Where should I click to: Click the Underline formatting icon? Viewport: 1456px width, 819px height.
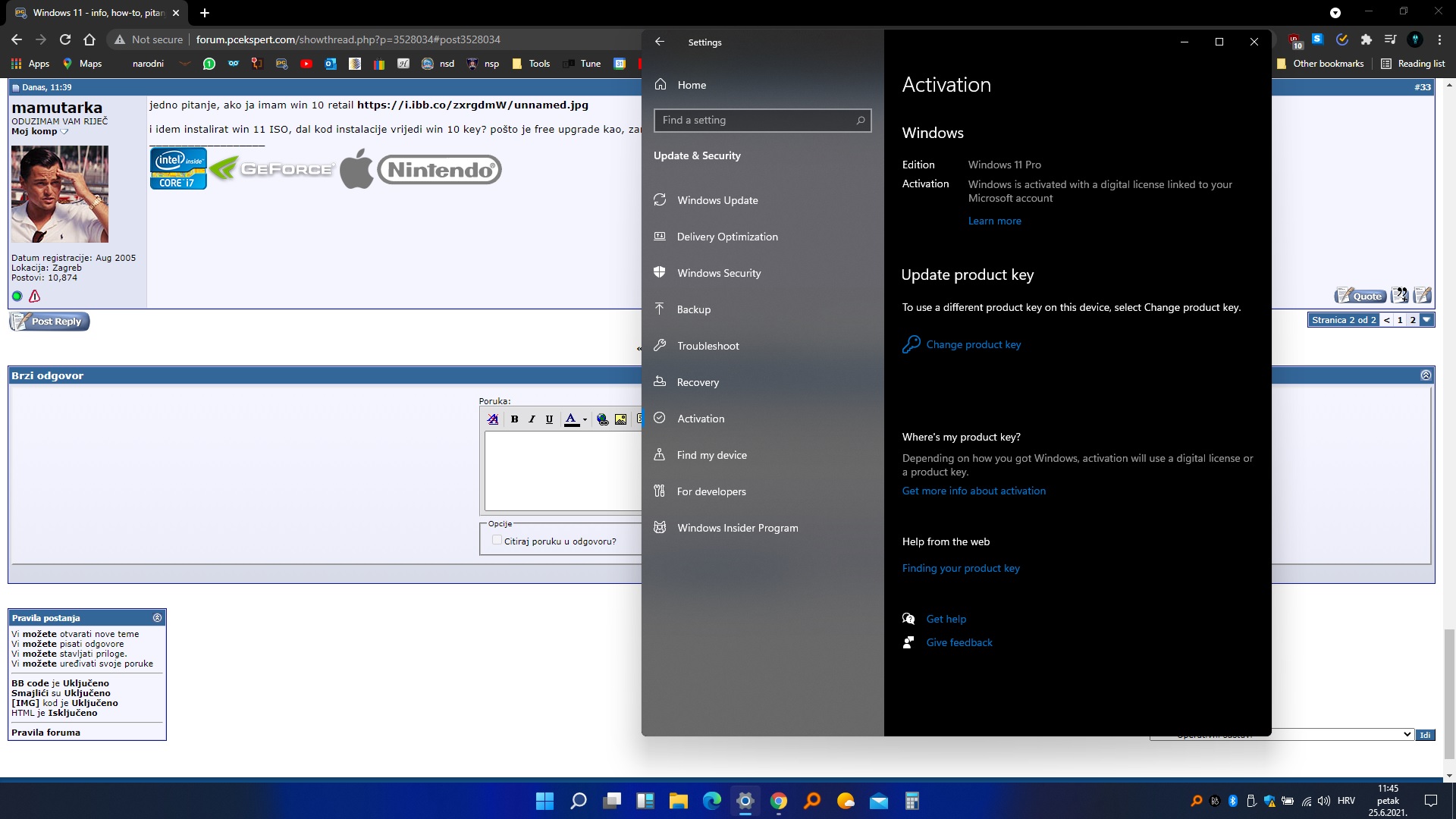point(549,419)
